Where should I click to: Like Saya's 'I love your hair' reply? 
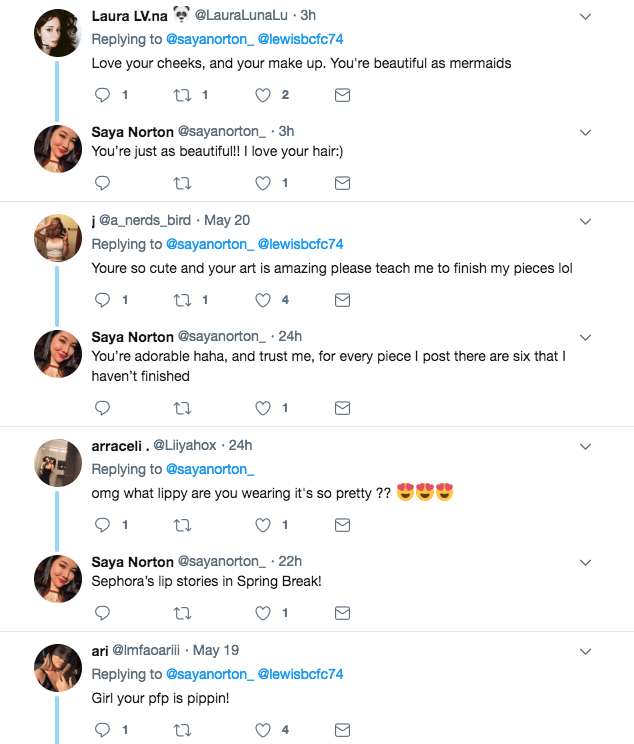[263, 183]
